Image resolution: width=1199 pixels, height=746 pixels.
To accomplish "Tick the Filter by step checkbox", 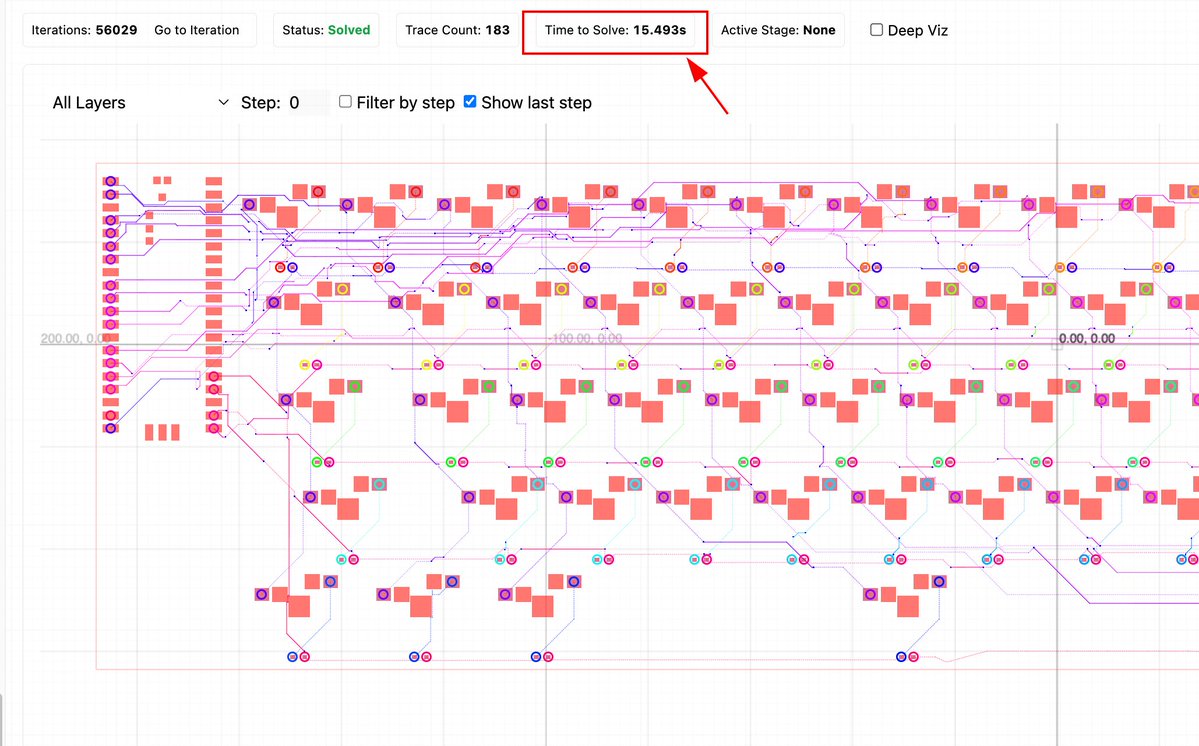I will tap(346, 102).
